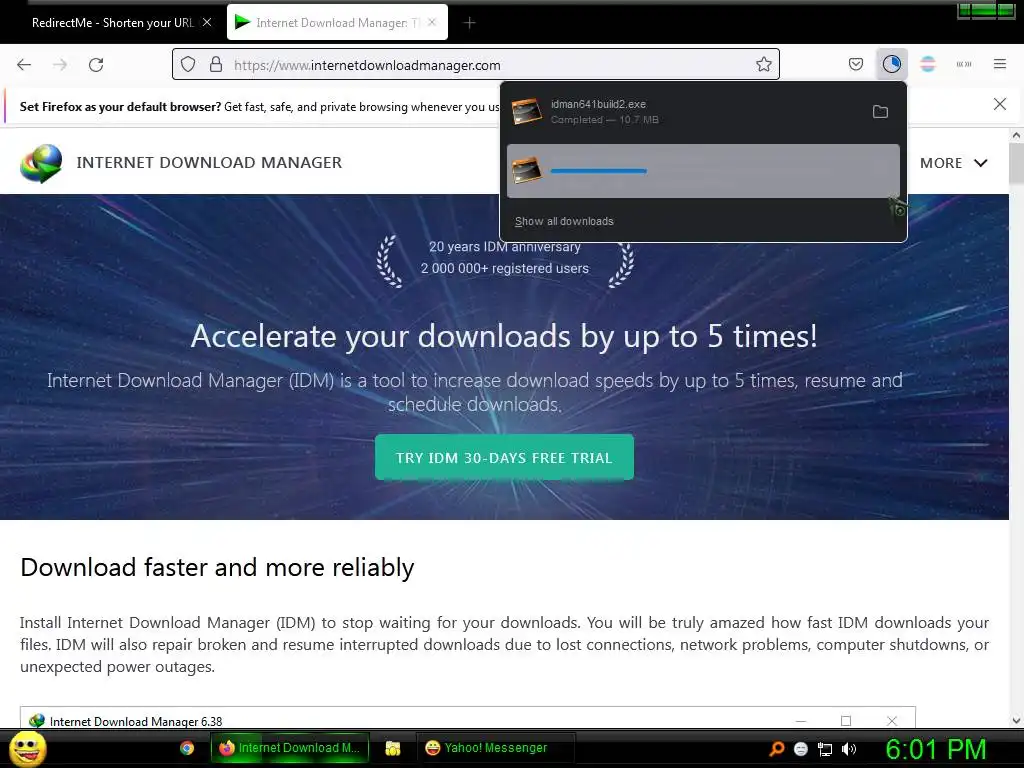Select the in-progress download entry
The height and width of the screenshot is (768, 1024).
pos(703,171)
